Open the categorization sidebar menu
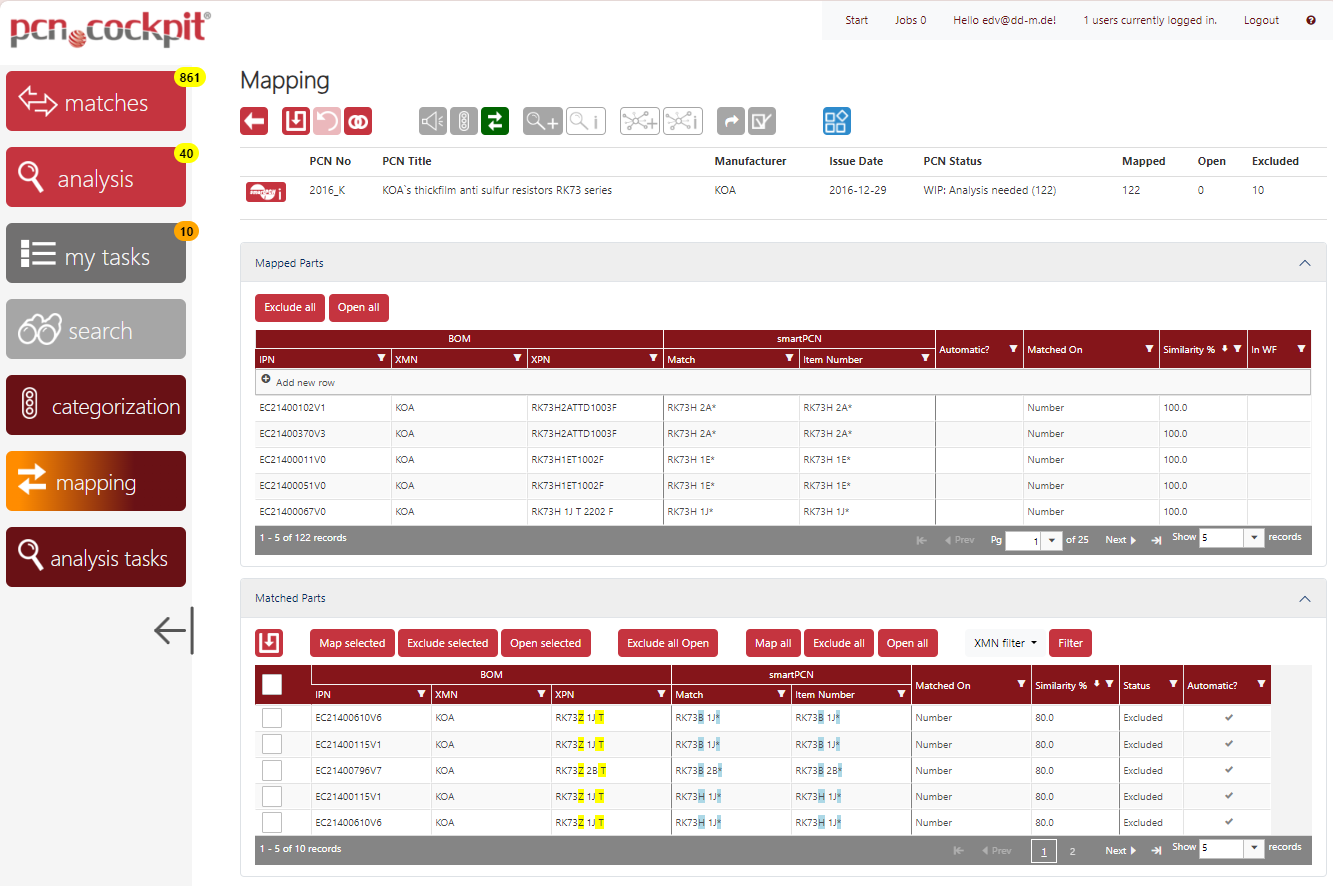 coord(96,406)
